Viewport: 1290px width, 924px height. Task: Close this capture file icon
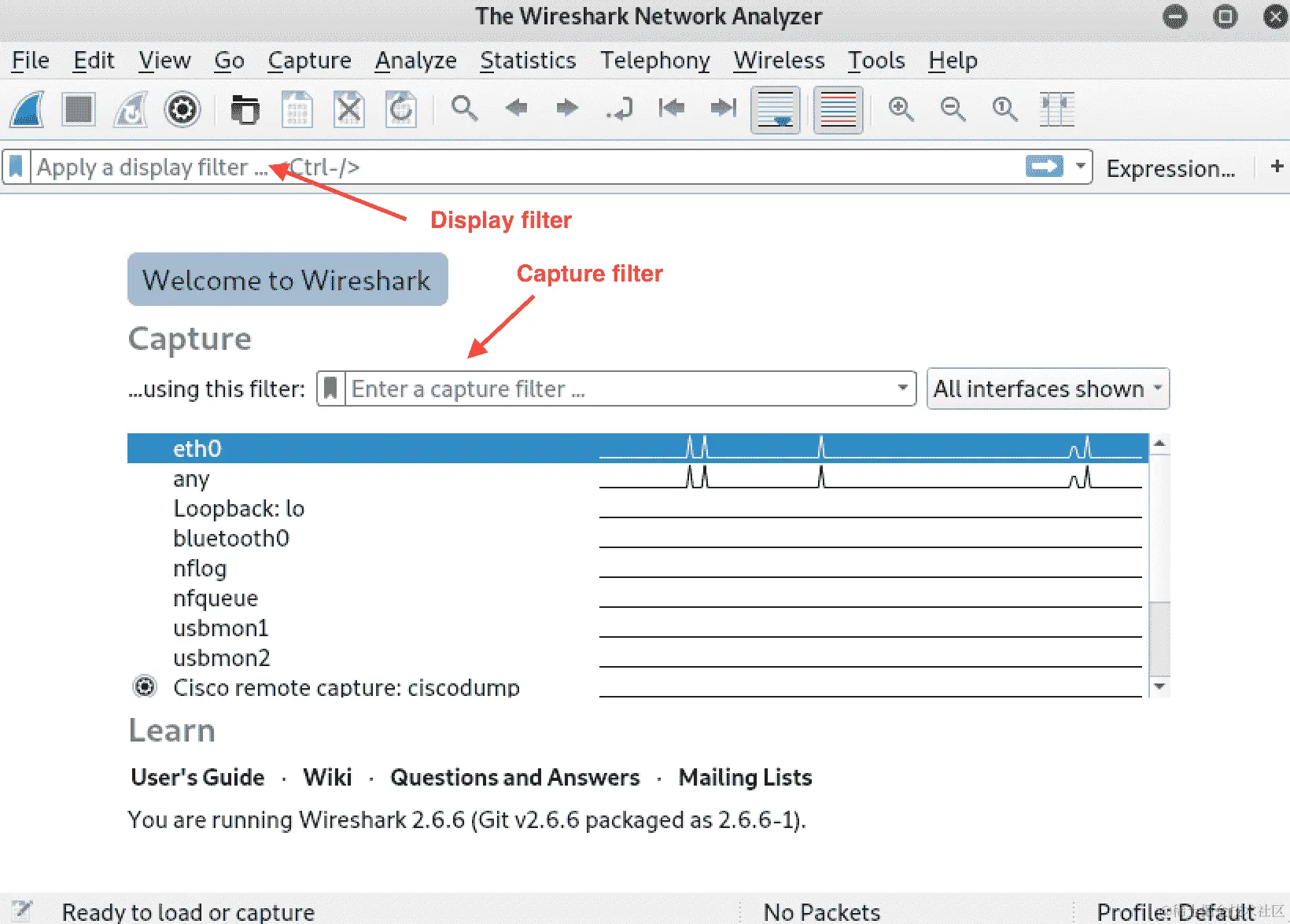point(348,109)
